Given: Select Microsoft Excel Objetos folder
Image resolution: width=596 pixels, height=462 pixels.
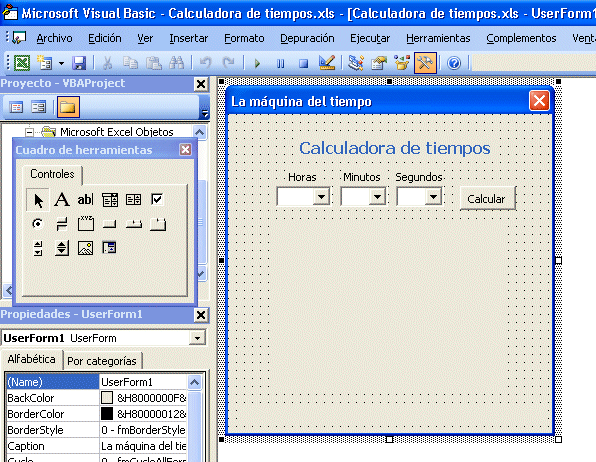Looking at the screenshot, I should pos(117,132).
